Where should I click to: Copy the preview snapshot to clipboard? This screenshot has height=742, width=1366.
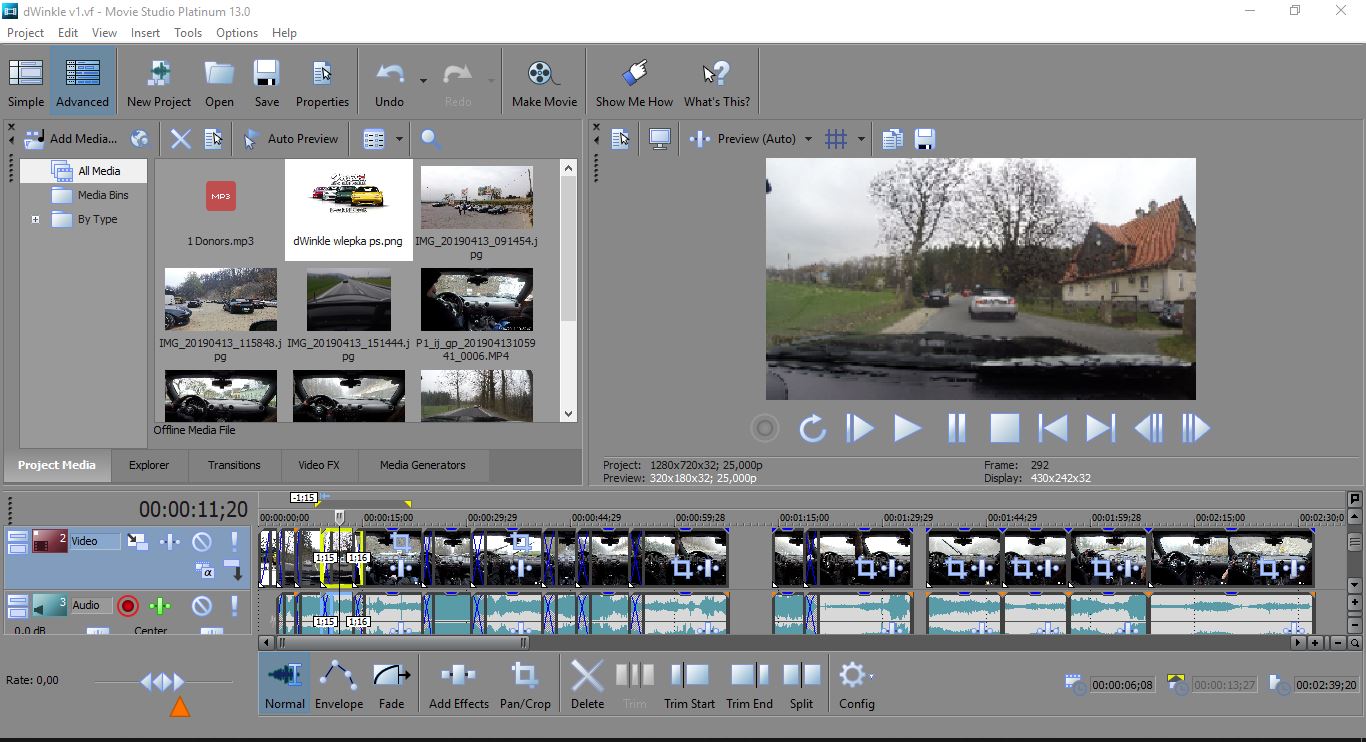[x=892, y=139]
